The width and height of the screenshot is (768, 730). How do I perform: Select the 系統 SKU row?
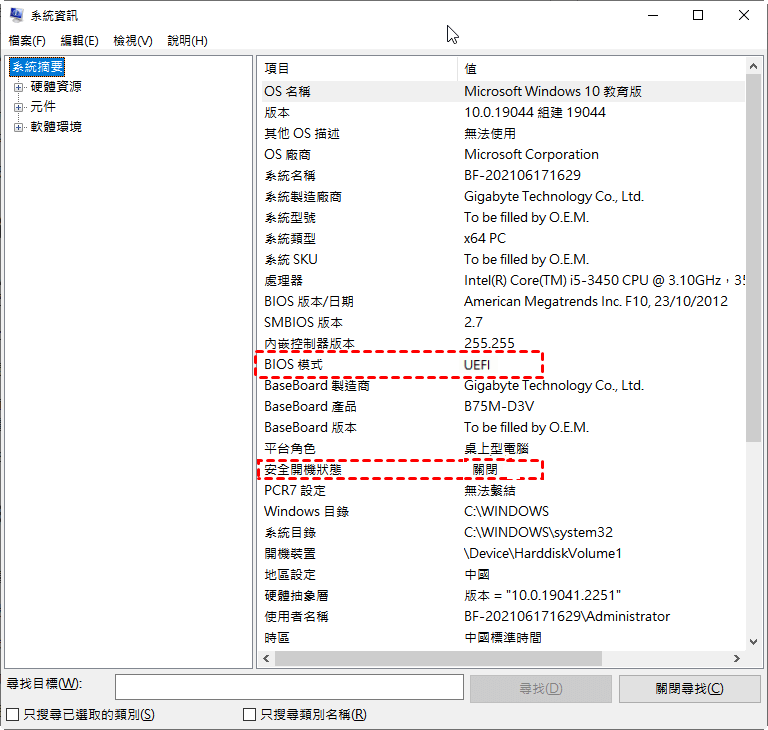click(503, 260)
